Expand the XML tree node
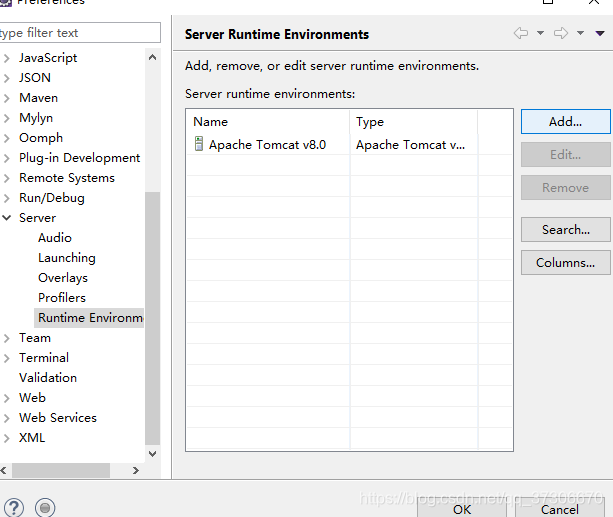Image resolution: width=613 pixels, height=517 pixels. pos(6,438)
